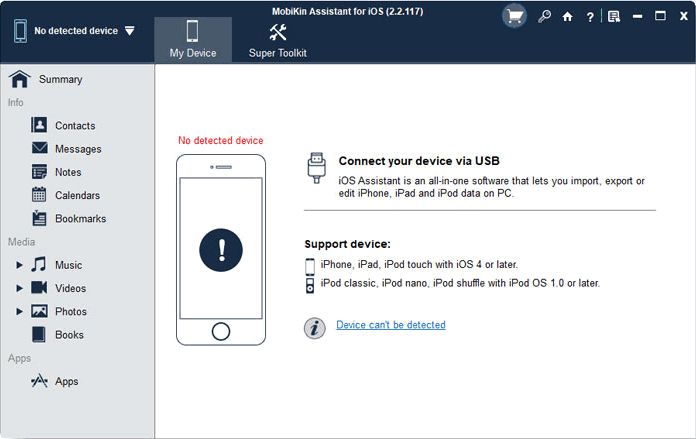
Task: Select Books in the sidebar
Action: 69,335
